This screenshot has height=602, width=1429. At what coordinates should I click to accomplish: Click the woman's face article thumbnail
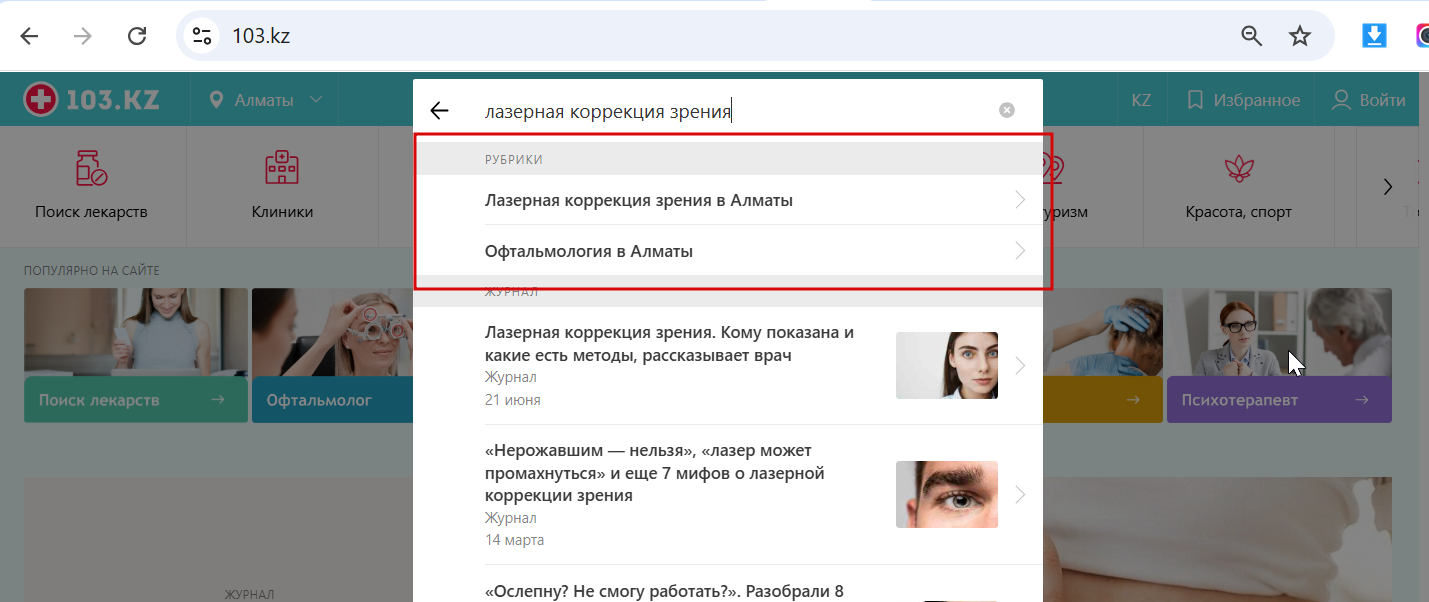[x=947, y=365]
